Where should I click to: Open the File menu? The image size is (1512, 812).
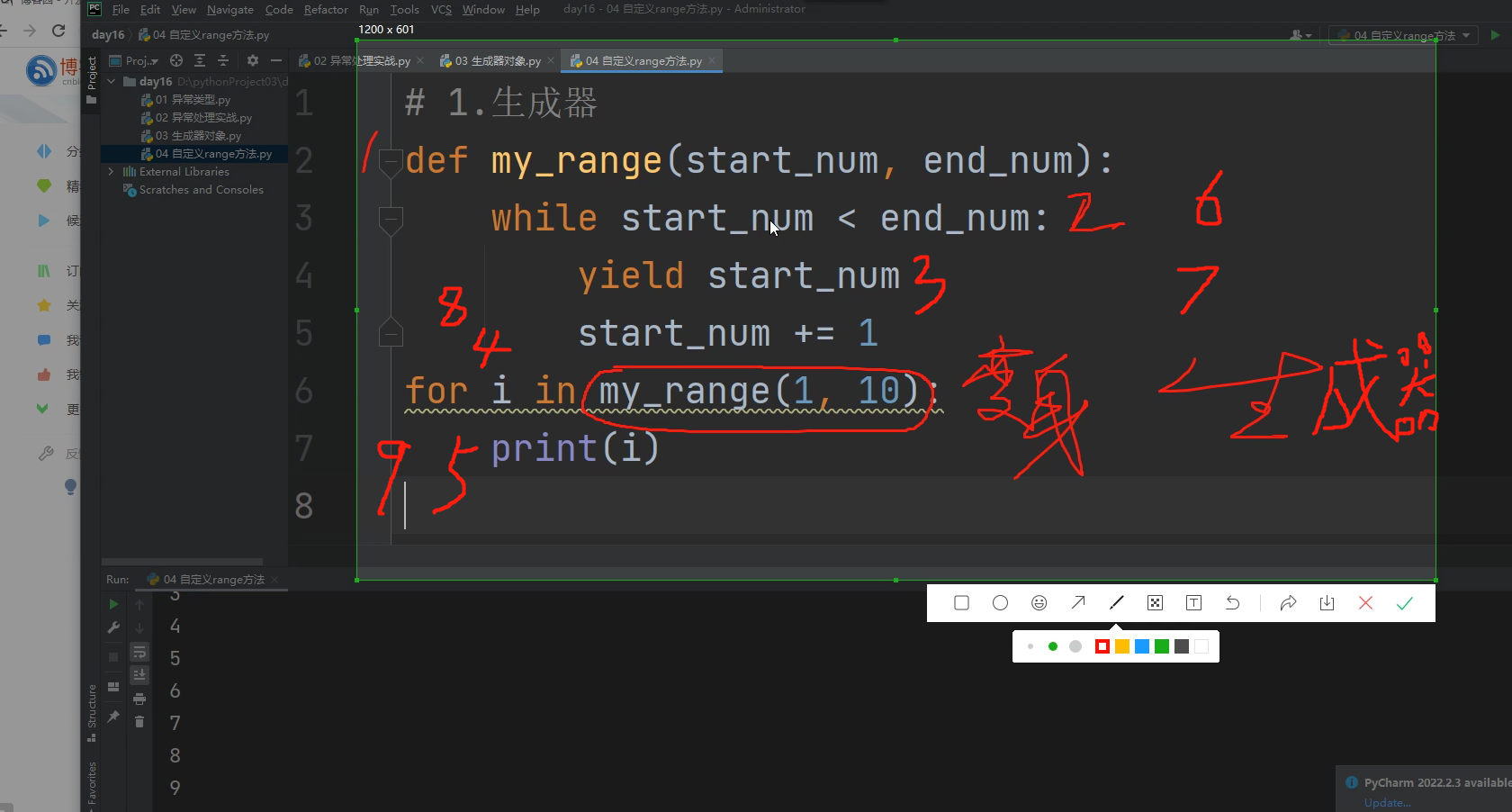coord(121,10)
